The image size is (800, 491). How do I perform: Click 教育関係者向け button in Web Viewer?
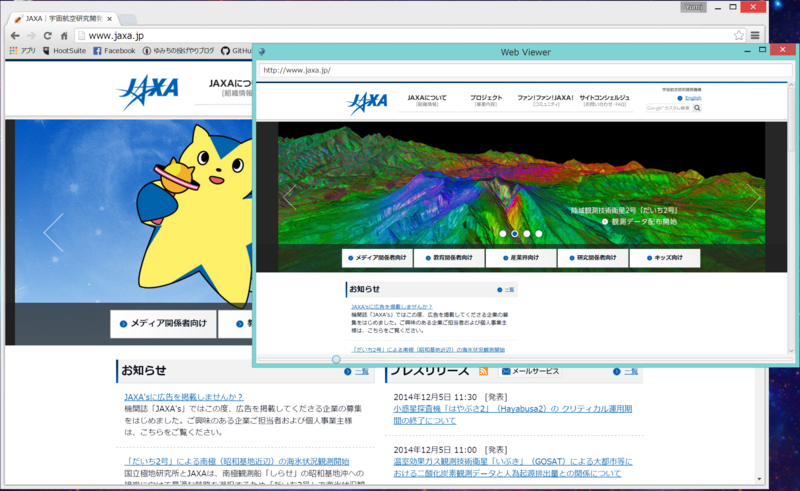[449, 258]
